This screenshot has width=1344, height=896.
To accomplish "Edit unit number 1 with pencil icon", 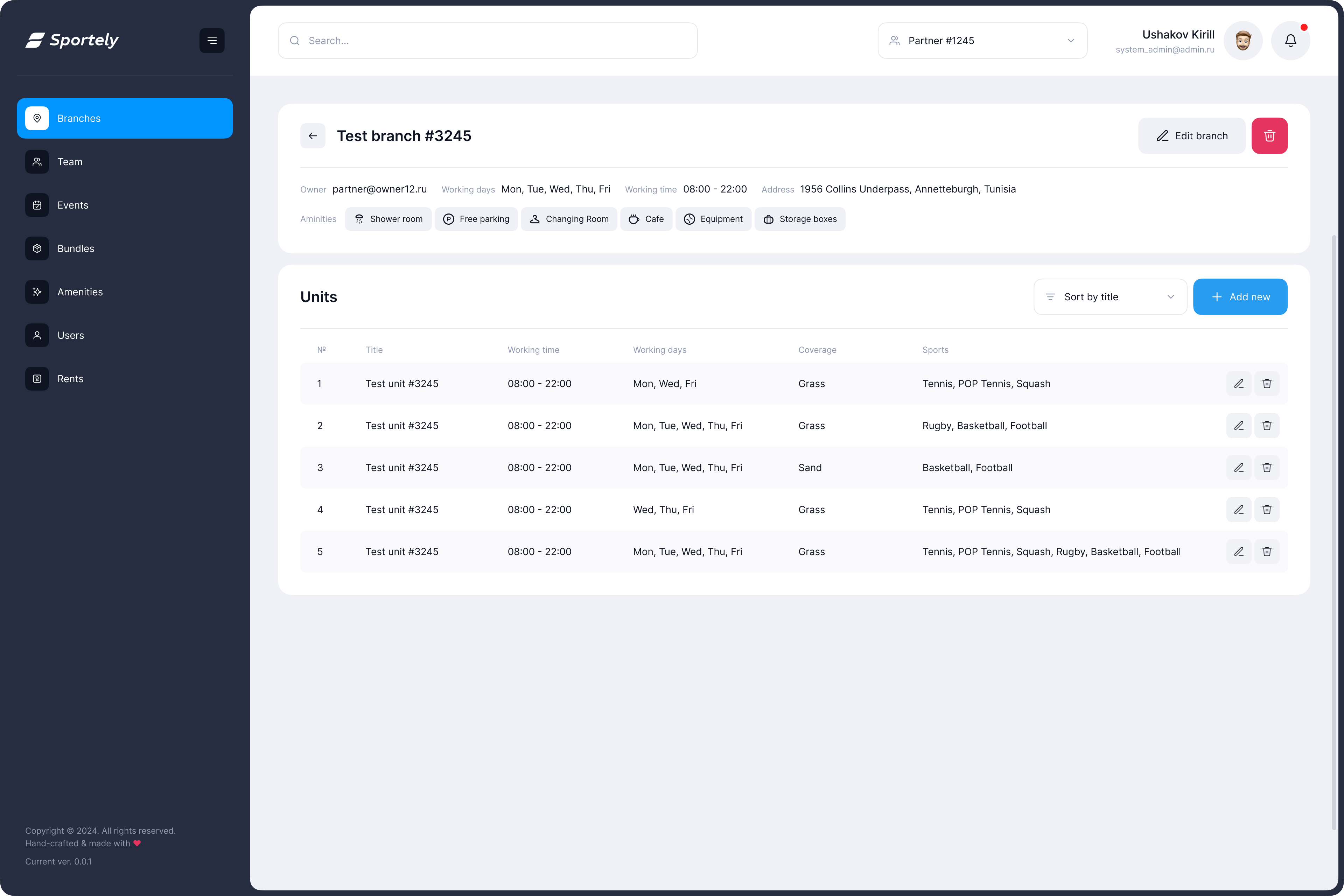I will (1238, 384).
